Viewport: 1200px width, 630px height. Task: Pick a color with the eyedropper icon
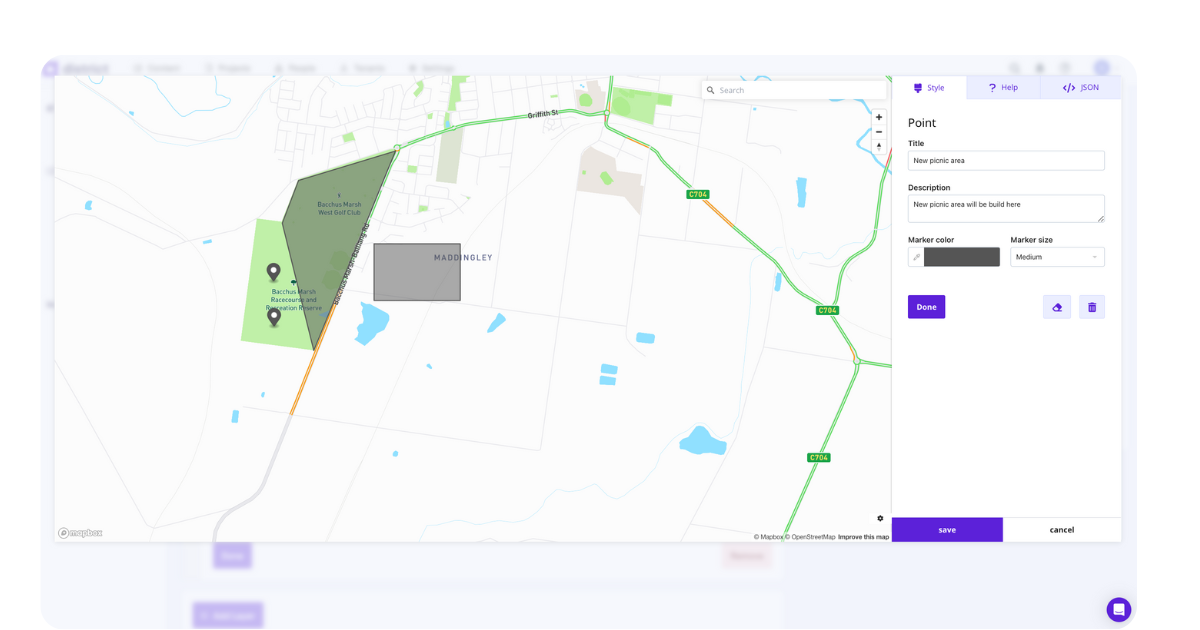click(x=916, y=256)
